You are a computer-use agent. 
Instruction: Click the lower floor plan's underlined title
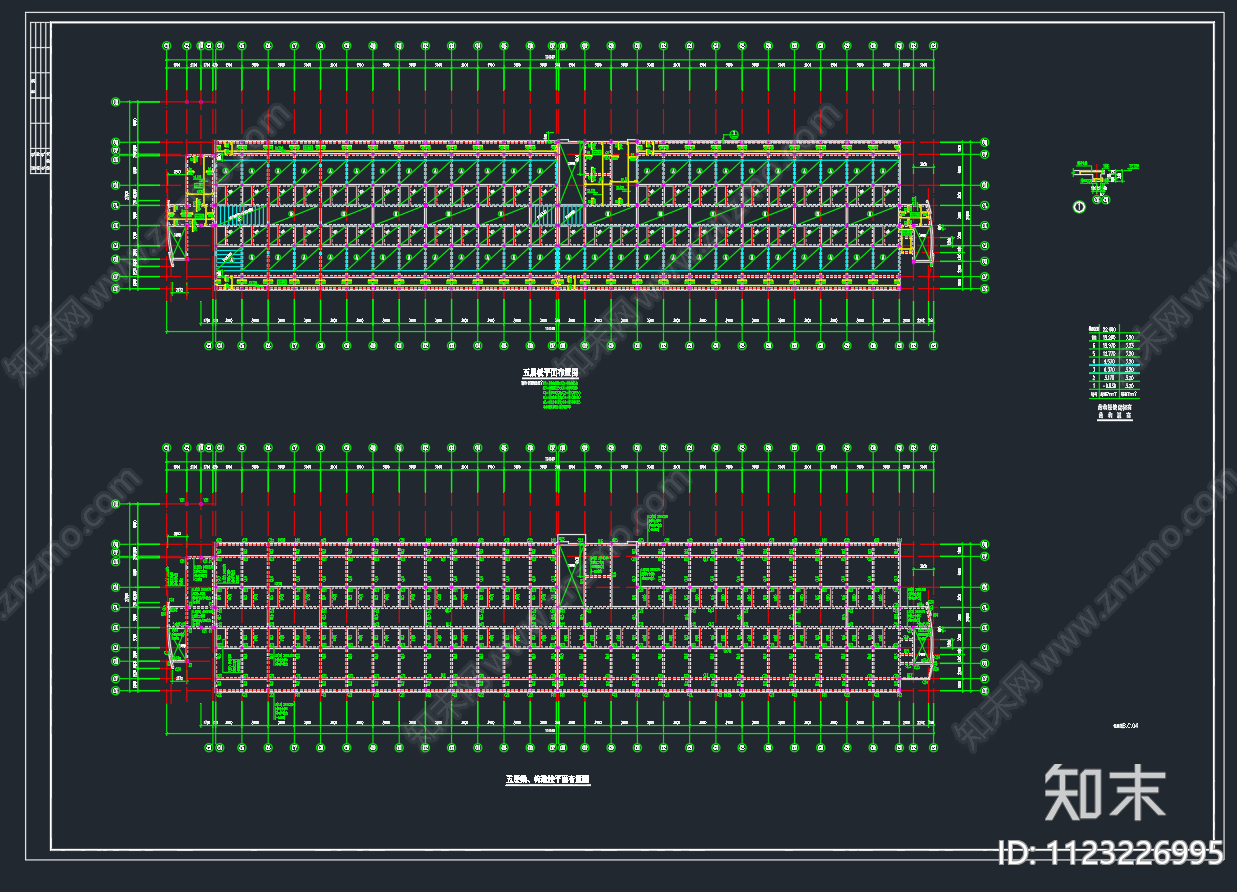pos(547,779)
